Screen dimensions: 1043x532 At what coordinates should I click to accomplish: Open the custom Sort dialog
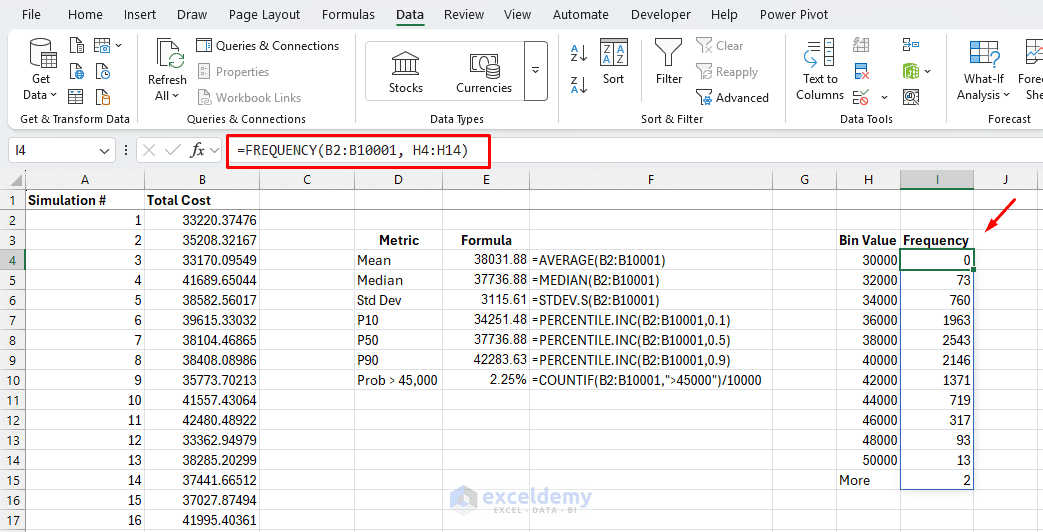pyautogui.click(x=613, y=61)
